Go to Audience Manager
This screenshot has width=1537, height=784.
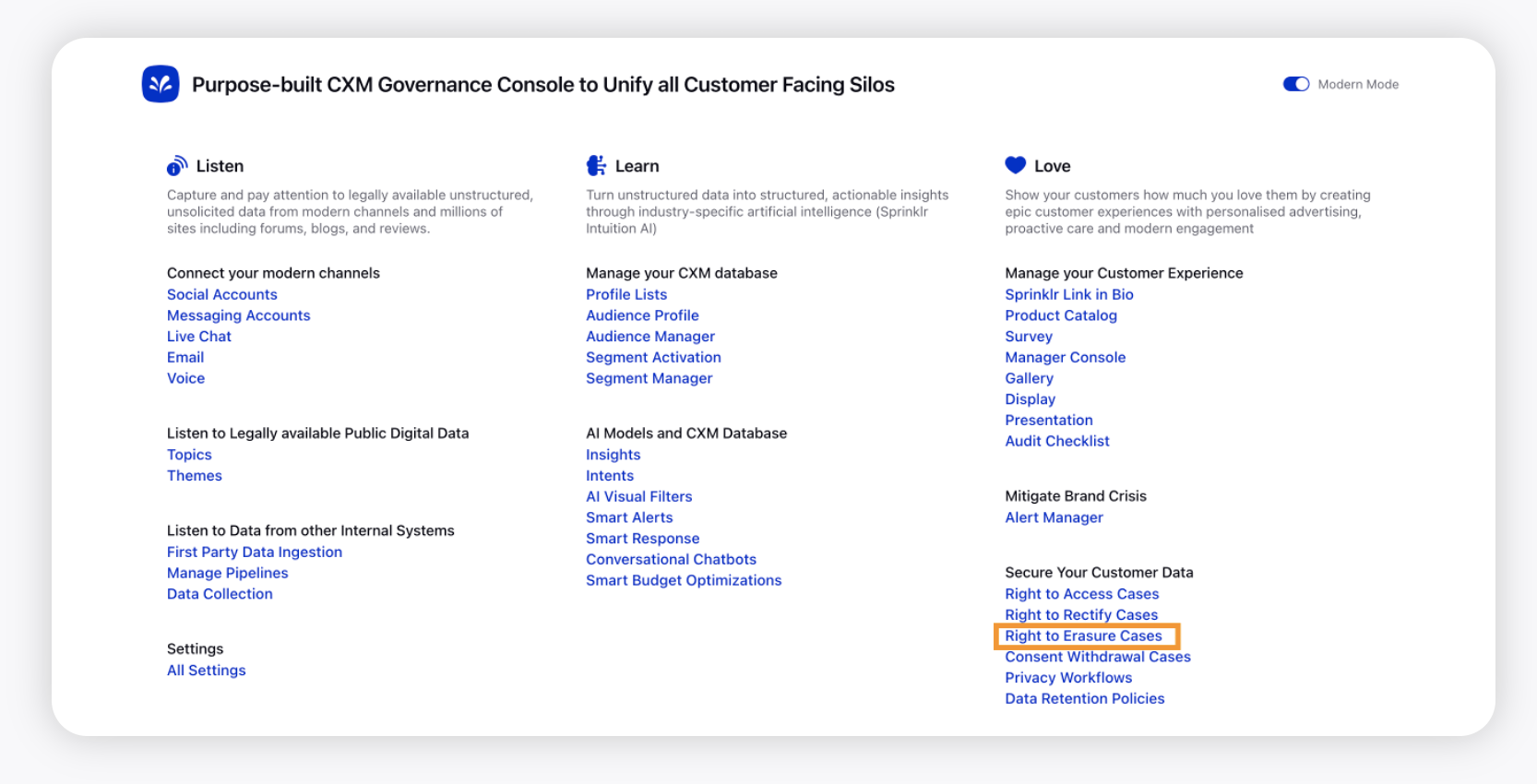pyautogui.click(x=650, y=337)
